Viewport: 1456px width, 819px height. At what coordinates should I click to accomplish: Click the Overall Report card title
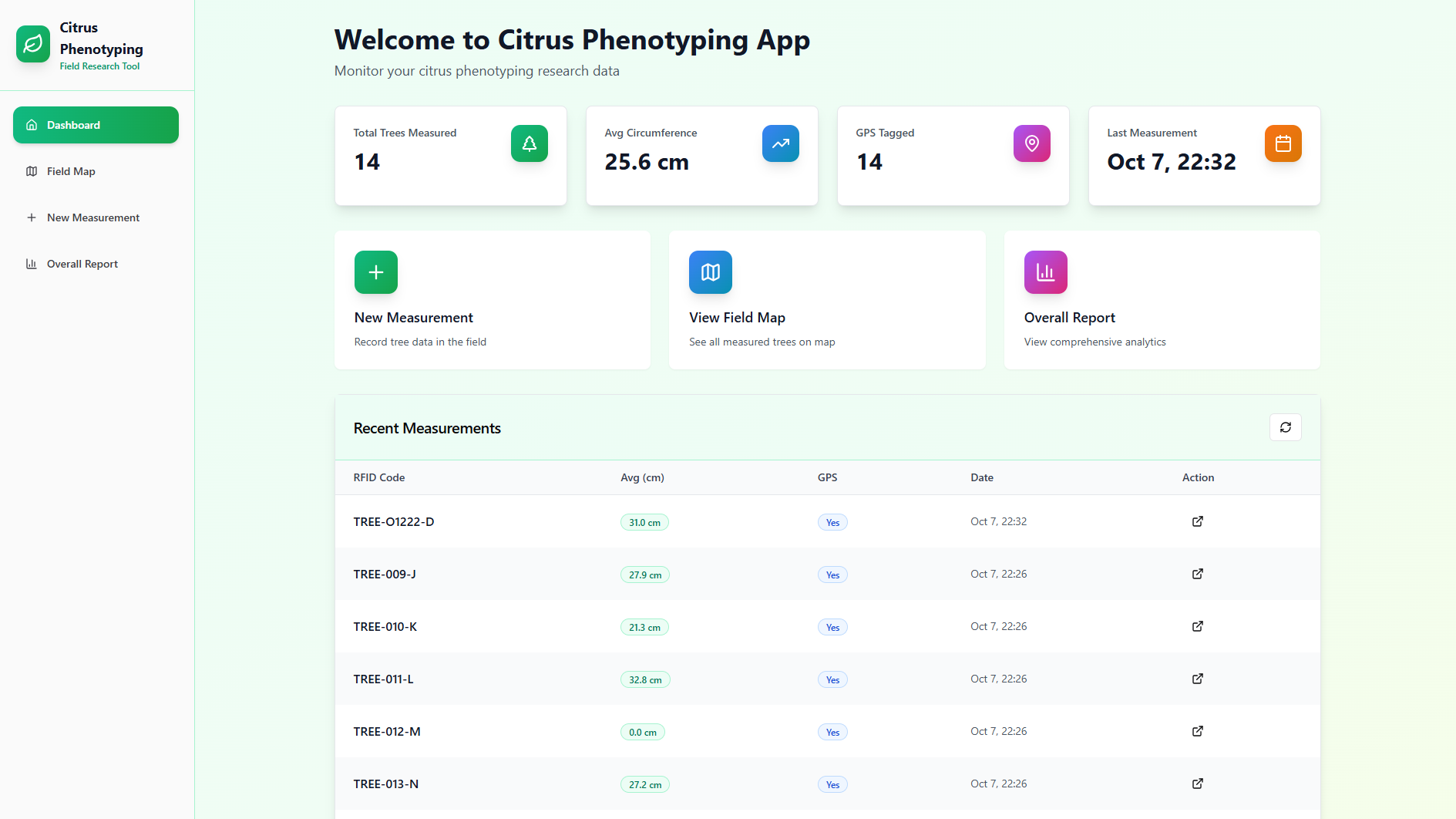coord(1070,318)
